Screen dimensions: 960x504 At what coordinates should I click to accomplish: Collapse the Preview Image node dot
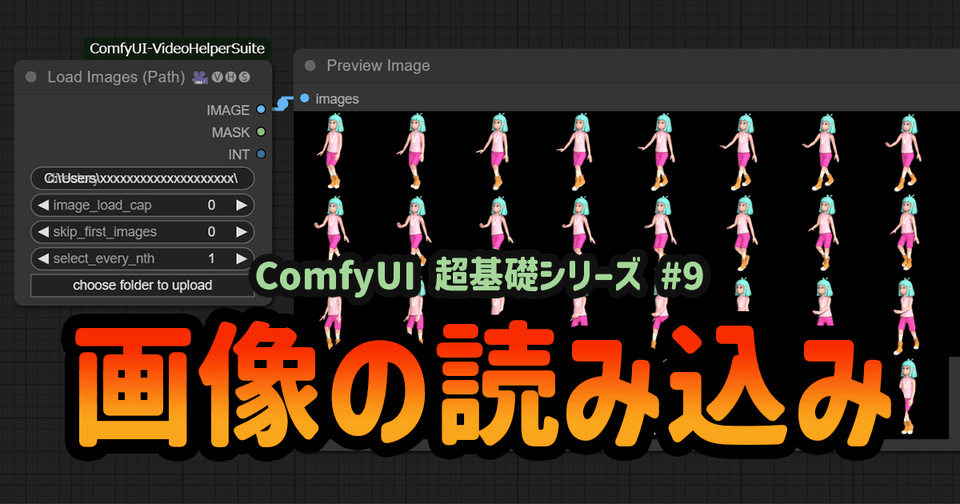coord(310,66)
